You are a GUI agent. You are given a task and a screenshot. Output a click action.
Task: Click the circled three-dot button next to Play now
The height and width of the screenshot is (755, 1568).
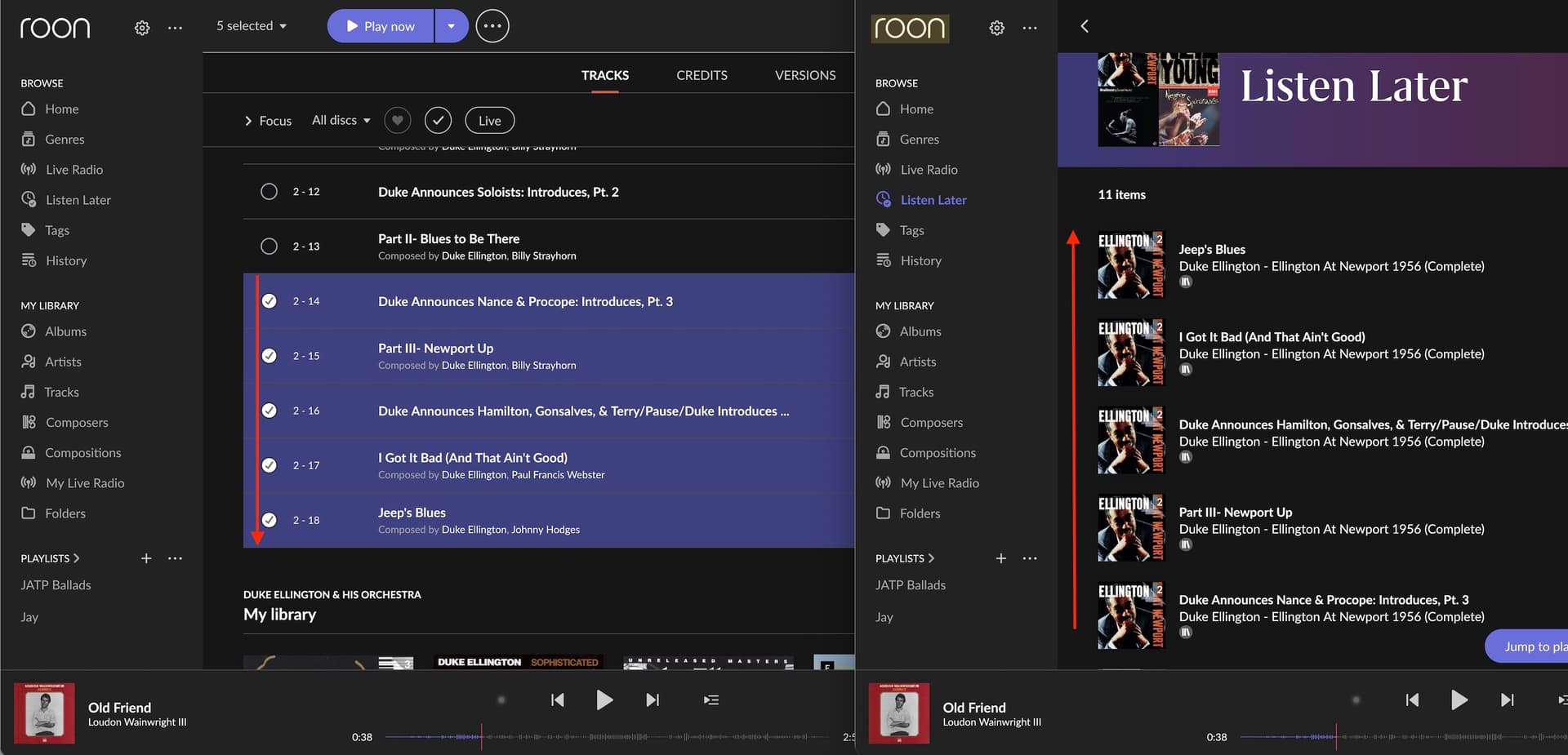coord(492,26)
